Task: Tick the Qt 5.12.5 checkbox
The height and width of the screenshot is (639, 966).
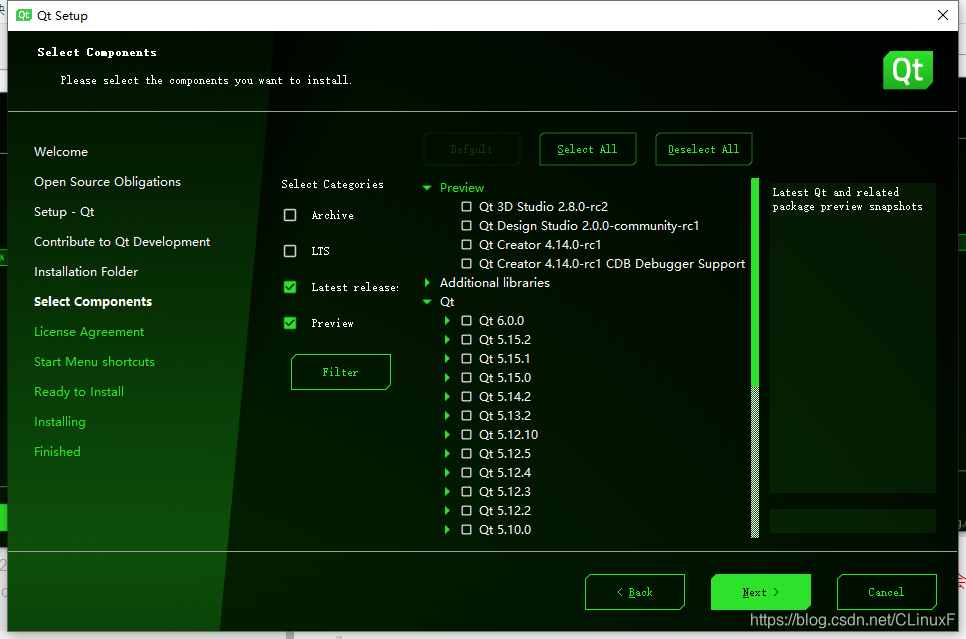Action: (466, 454)
